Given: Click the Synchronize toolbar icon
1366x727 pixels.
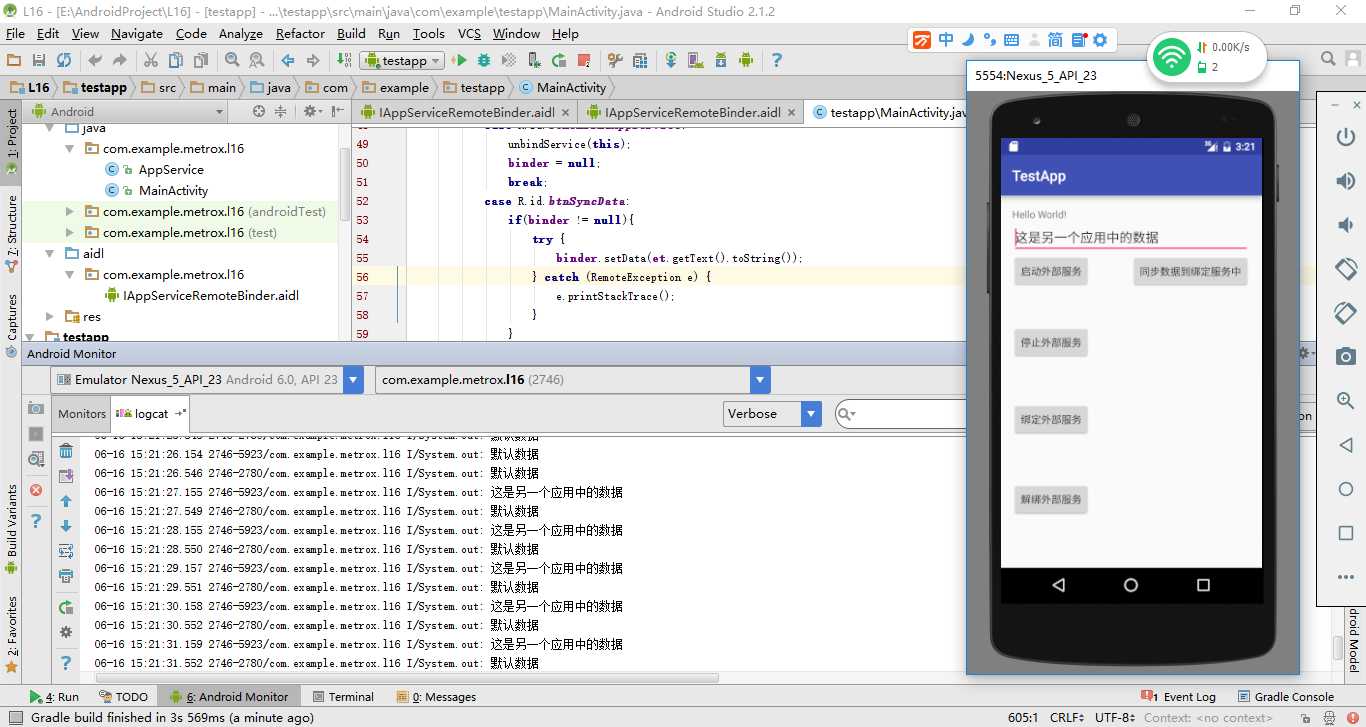Looking at the screenshot, I should 64,60.
